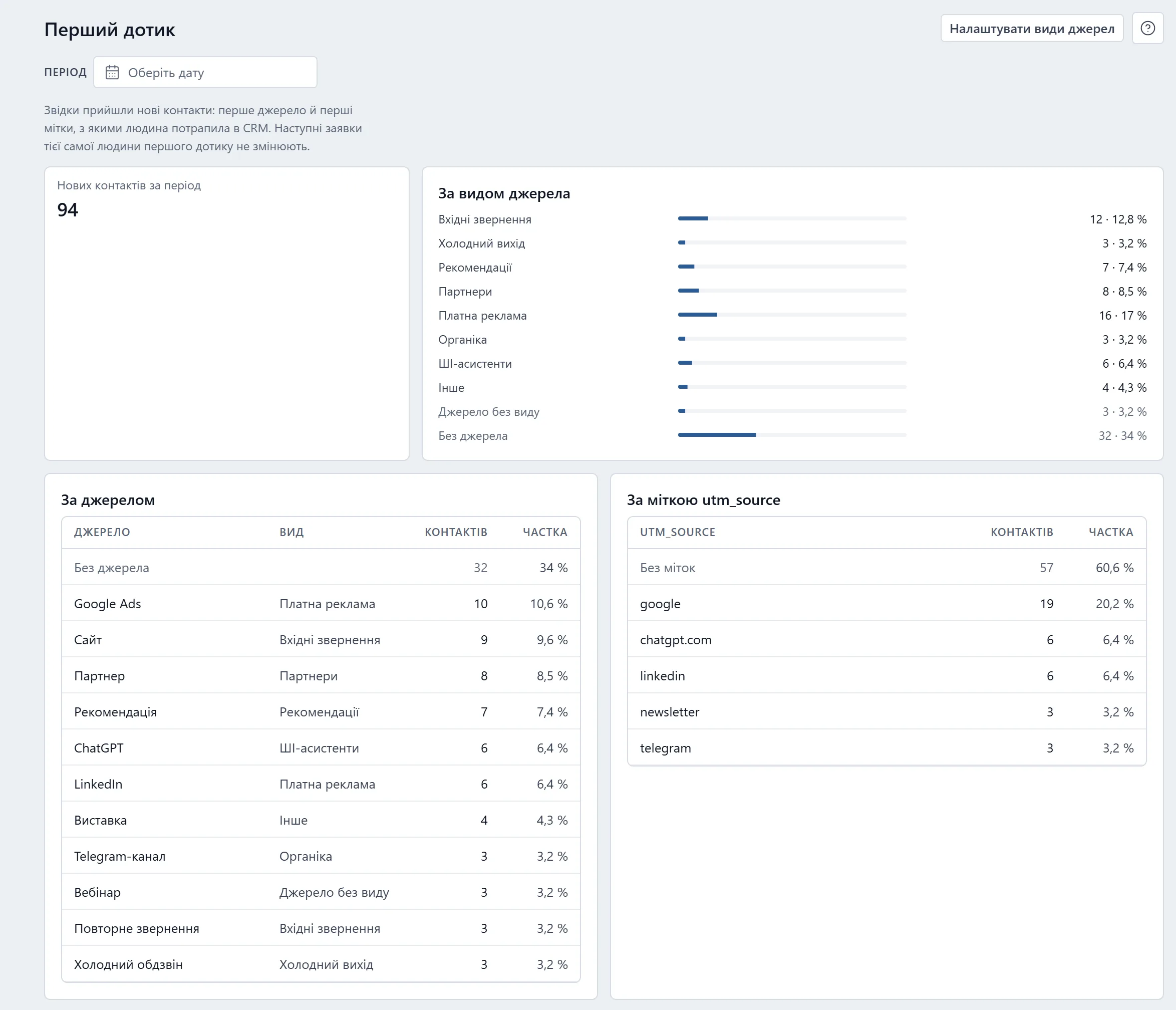The image size is (1176, 1010).
Task: Select the Google Ads source row
Action: pyautogui.click(x=321, y=604)
